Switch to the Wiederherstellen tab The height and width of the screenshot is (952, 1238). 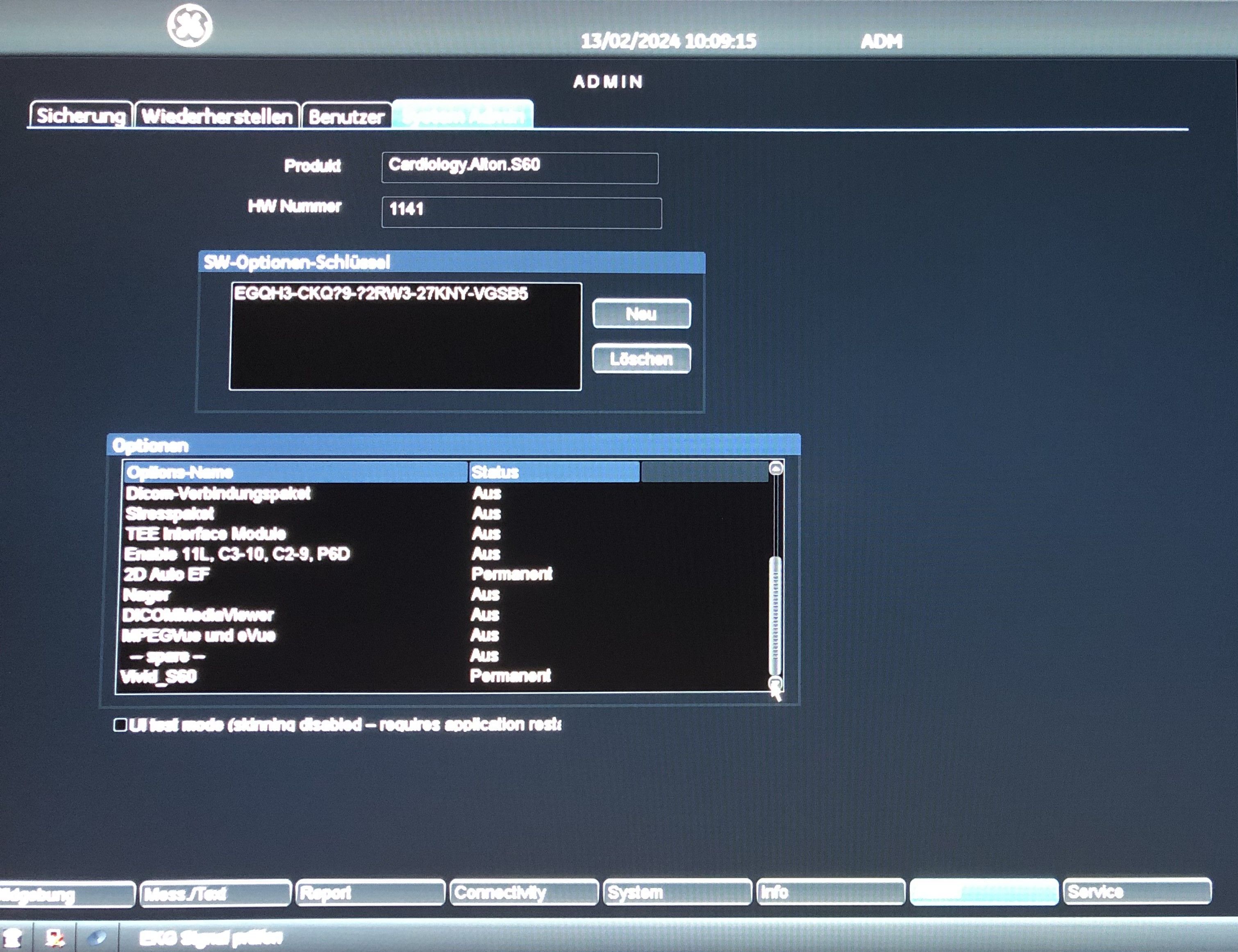coord(217,117)
